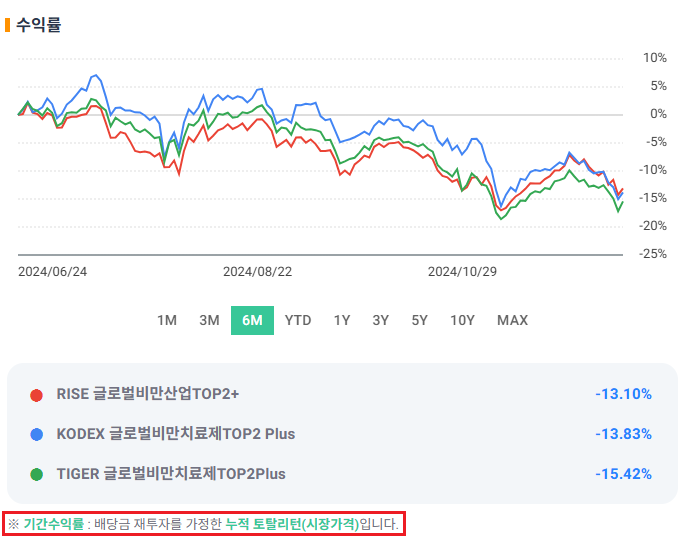Click the -13.10% return value
The height and width of the screenshot is (538, 690).
click(x=623, y=394)
